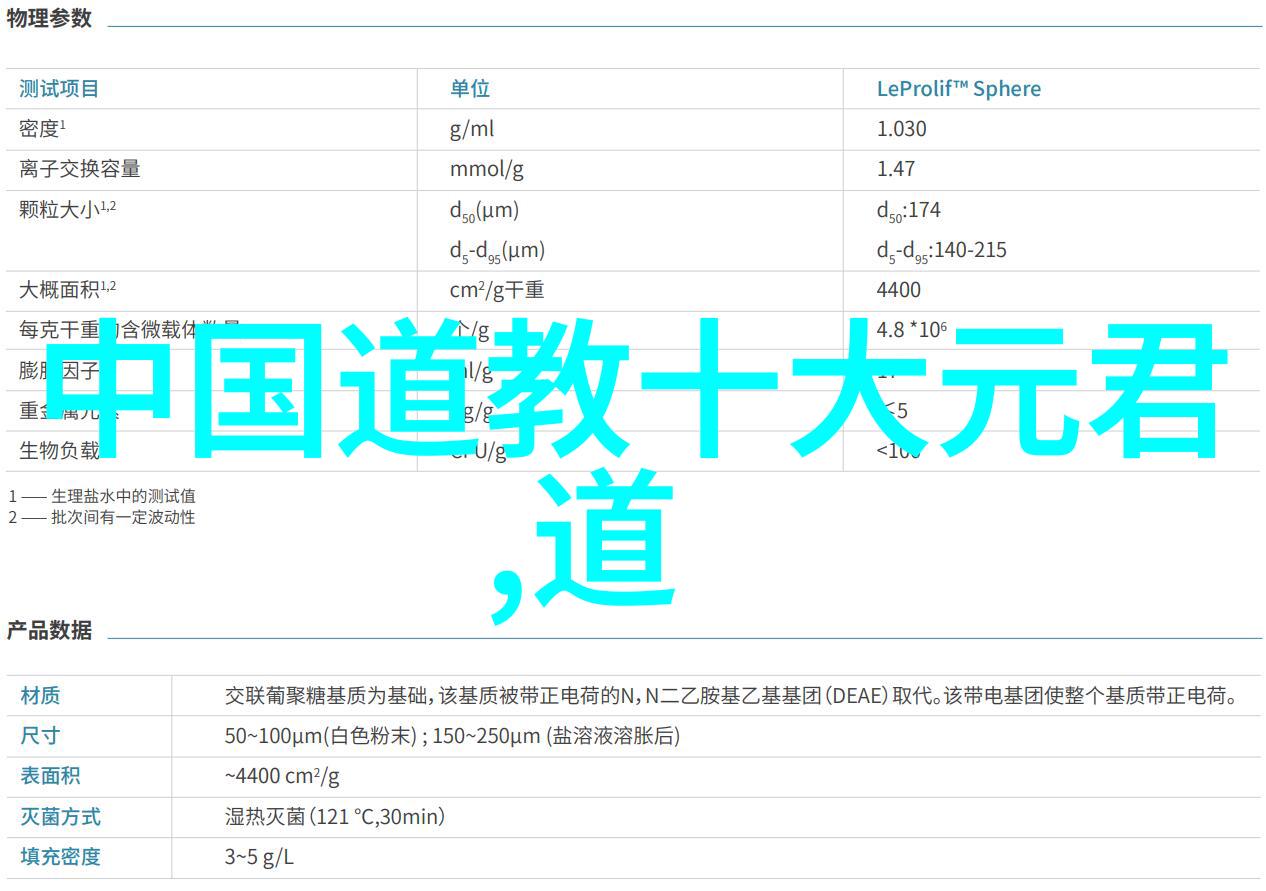Select the 1.030 density value
1266x891 pixels.
(901, 129)
